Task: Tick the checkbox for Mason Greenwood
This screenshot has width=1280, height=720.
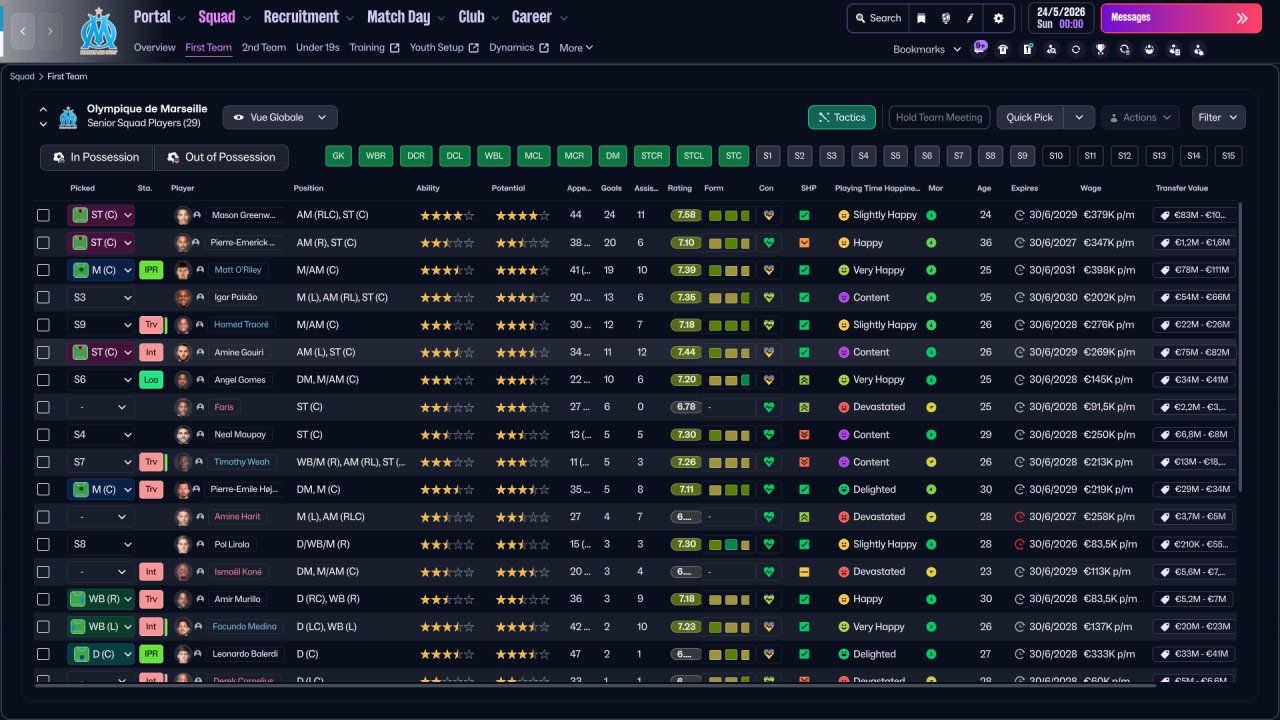Action: pos(43,215)
